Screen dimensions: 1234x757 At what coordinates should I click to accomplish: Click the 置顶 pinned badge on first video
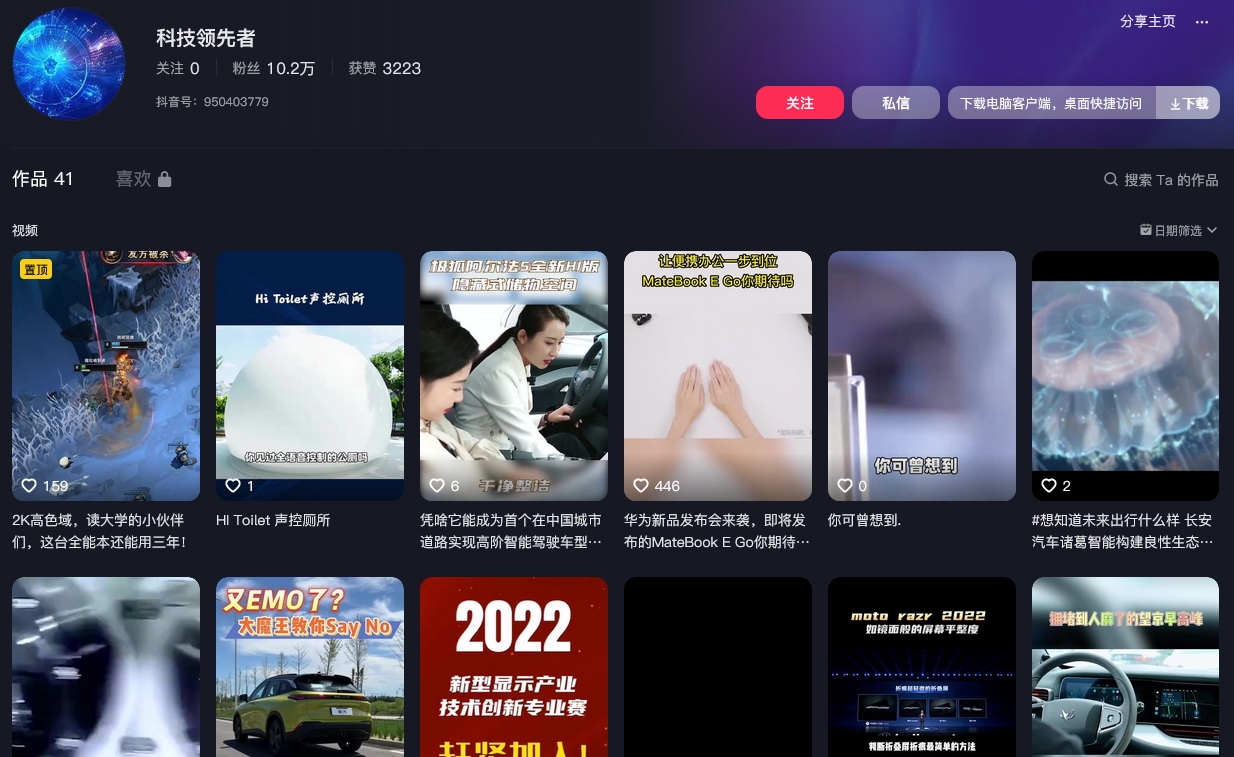[36, 270]
